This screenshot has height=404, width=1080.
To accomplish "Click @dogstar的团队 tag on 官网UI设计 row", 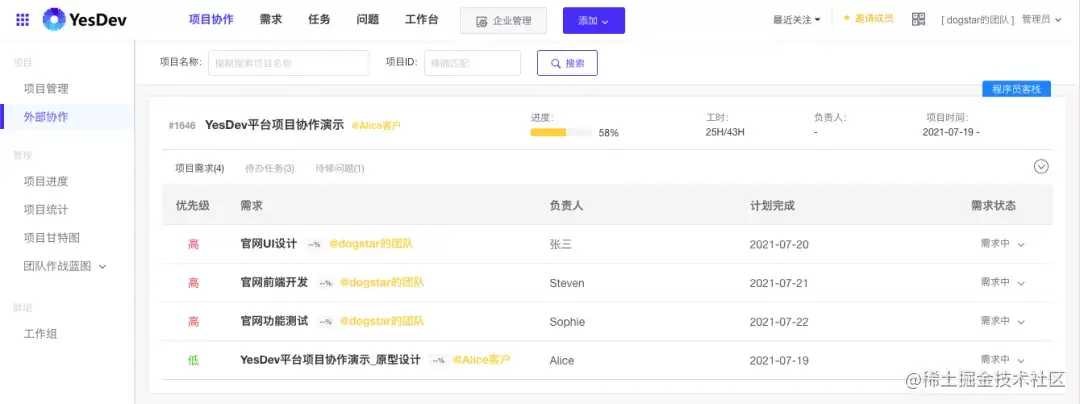I will coord(371,244).
